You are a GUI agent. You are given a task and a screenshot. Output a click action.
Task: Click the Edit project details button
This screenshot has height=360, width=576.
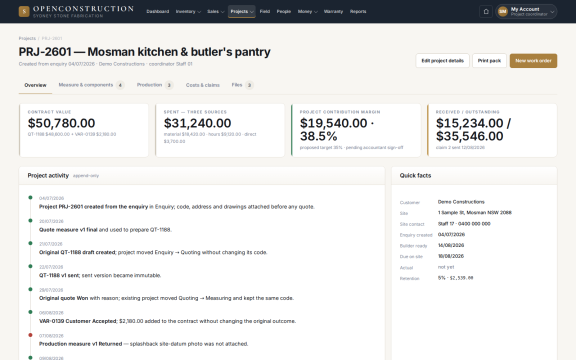[x=442, y=61]
